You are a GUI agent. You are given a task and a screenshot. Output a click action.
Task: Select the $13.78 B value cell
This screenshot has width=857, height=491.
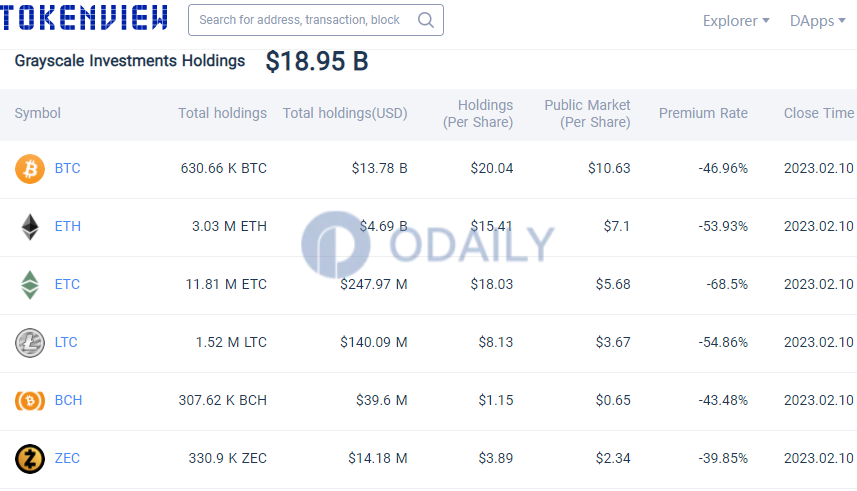pyautogui.click(x=379, y=168)
